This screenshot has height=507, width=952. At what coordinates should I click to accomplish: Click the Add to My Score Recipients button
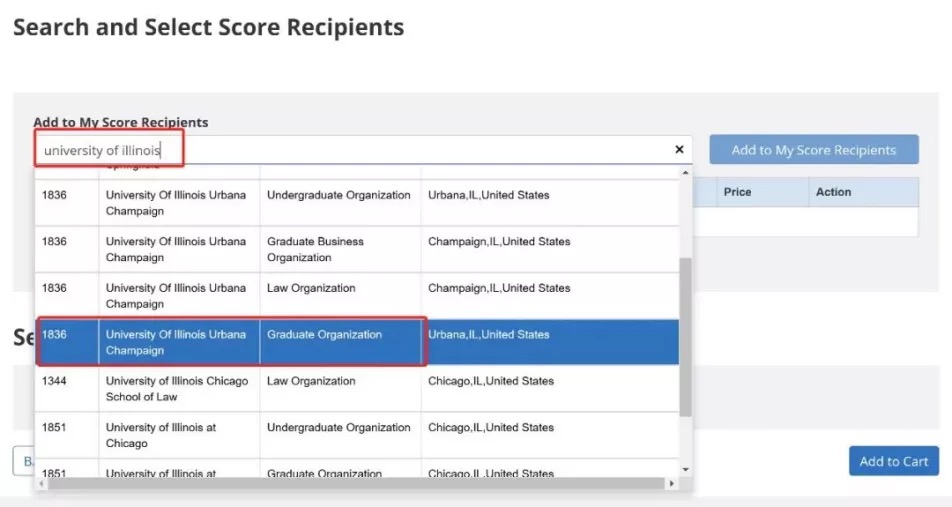[x=814, y=150]
